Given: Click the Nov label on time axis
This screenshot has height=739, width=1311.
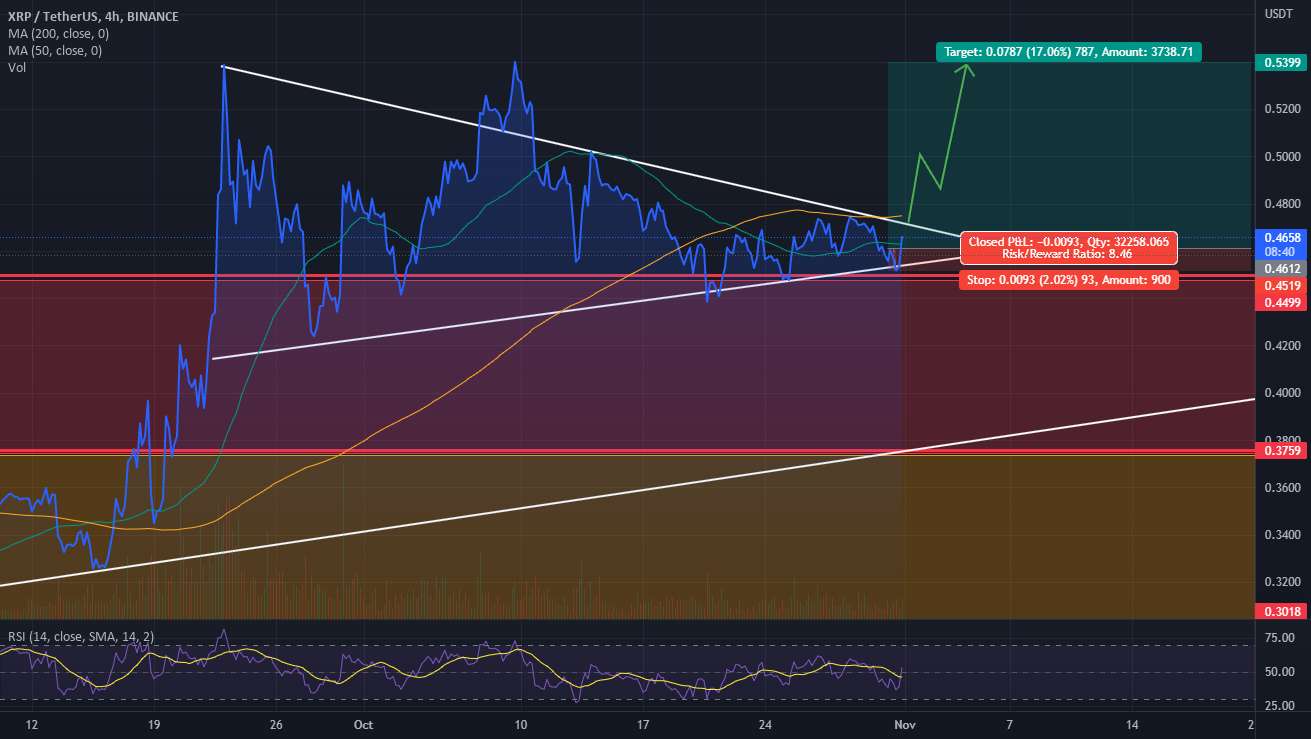Looking at the screenshot, I should pyautogui.click(x=903, y=724).
